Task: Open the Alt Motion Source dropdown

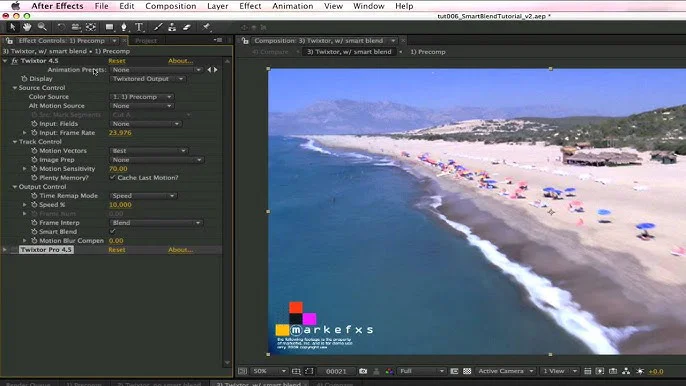Action: [142, 106]
